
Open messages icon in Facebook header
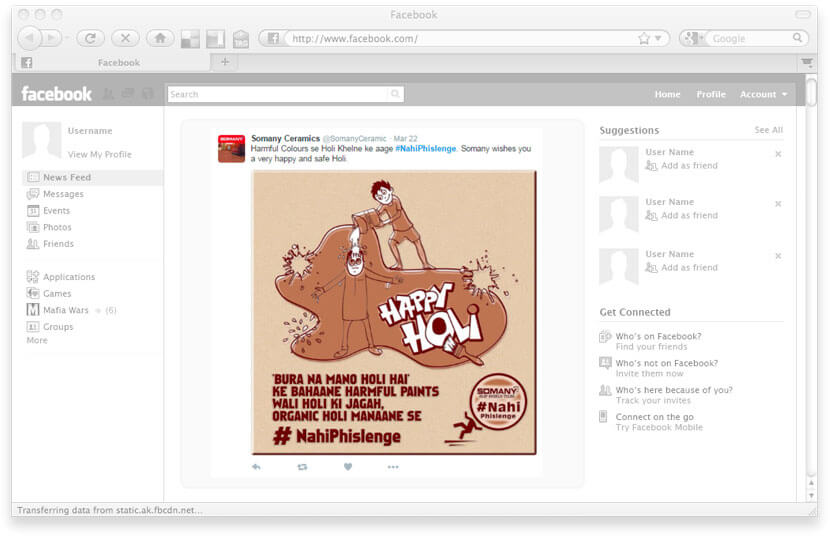(x=128, y=94)
